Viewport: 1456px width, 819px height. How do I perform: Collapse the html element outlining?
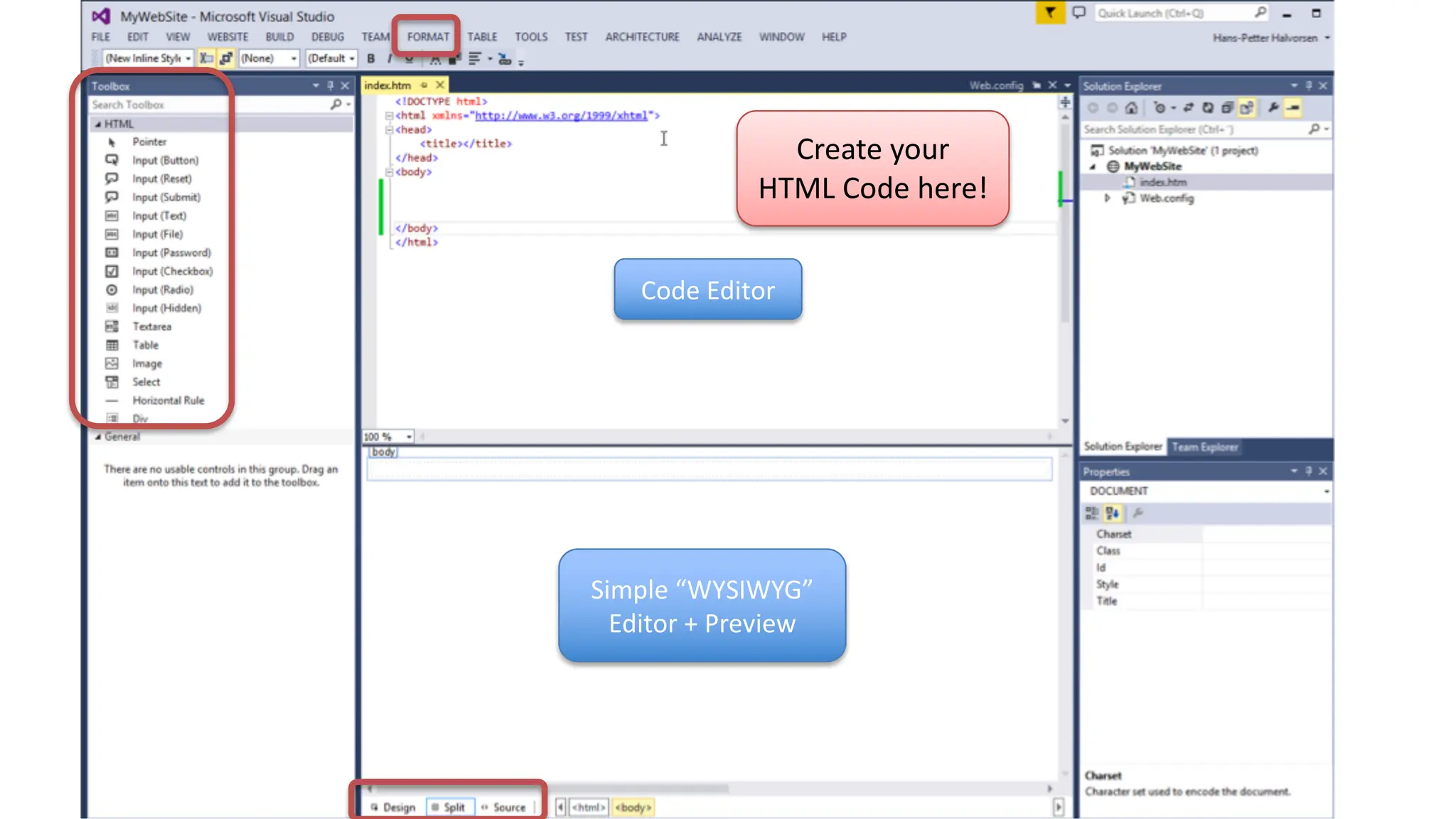tap(389, 115)
